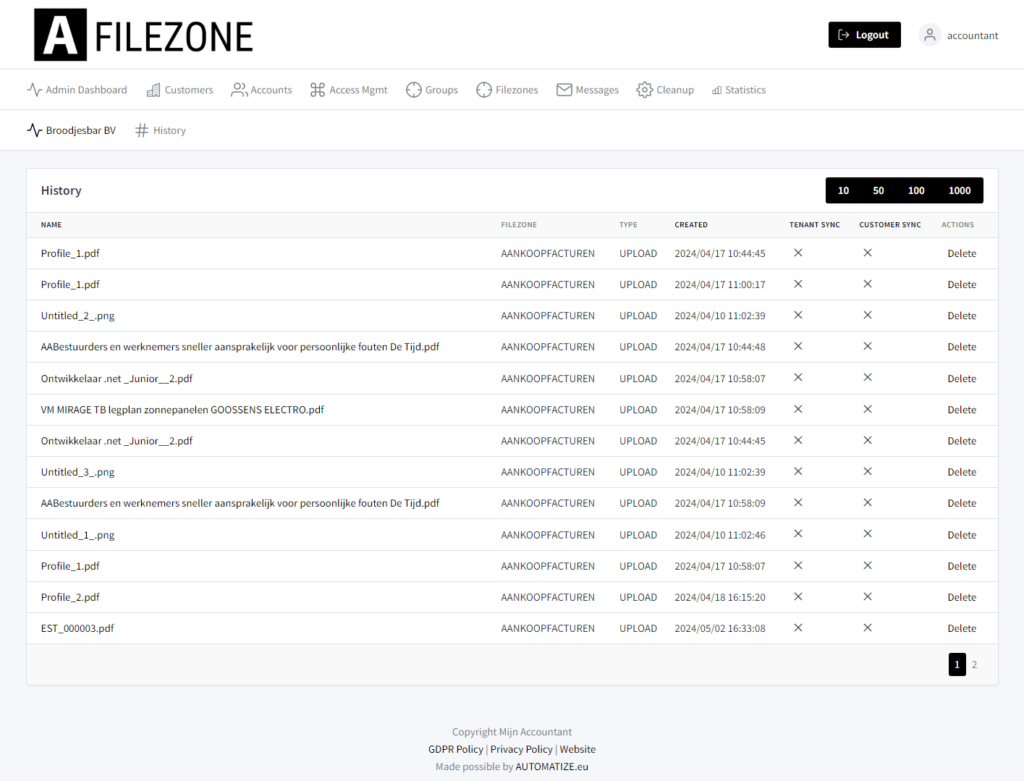Show 1000 entries per page

pos(959,191)
